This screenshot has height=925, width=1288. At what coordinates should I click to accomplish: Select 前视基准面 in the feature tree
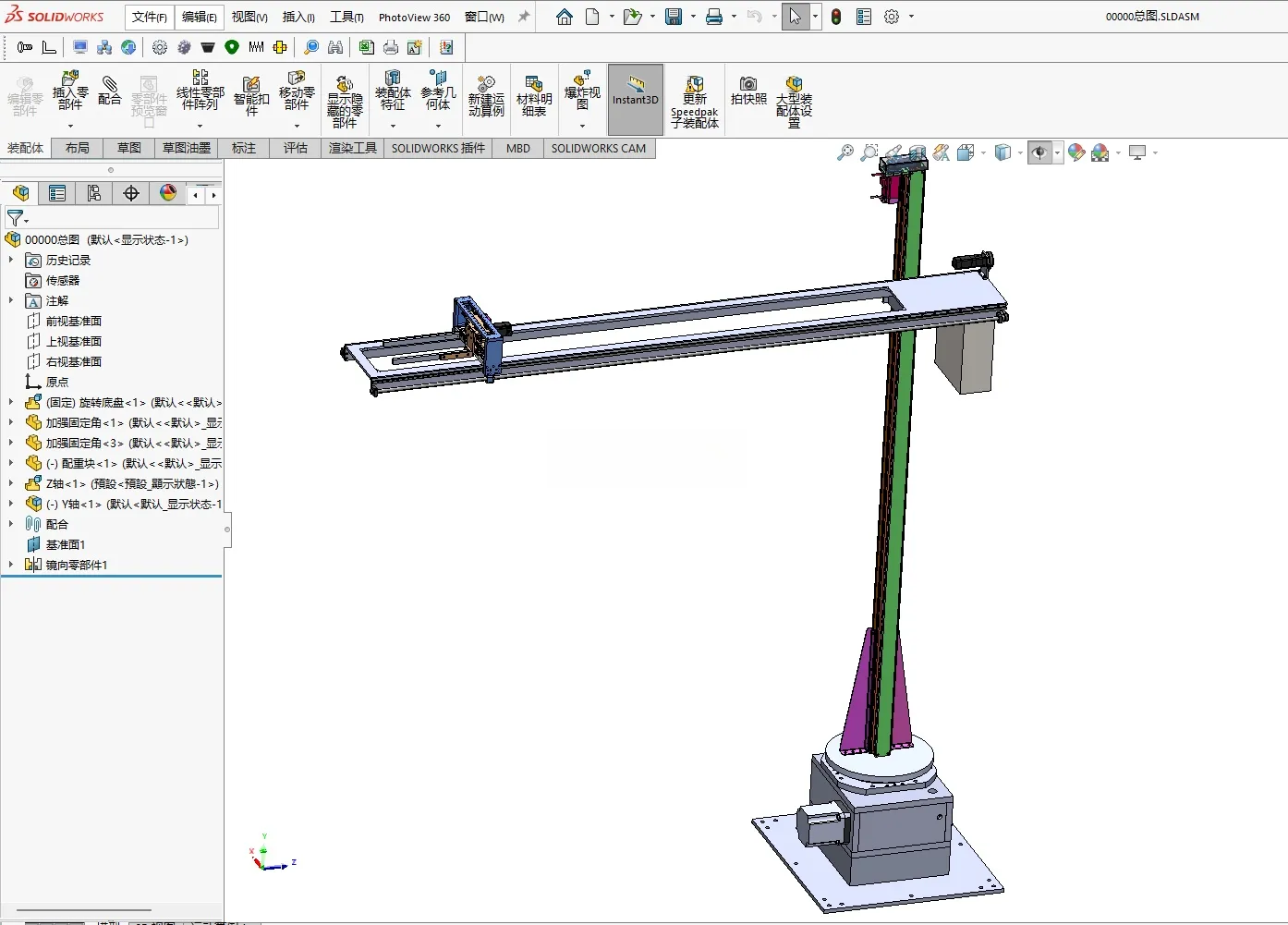click(74, 321)
